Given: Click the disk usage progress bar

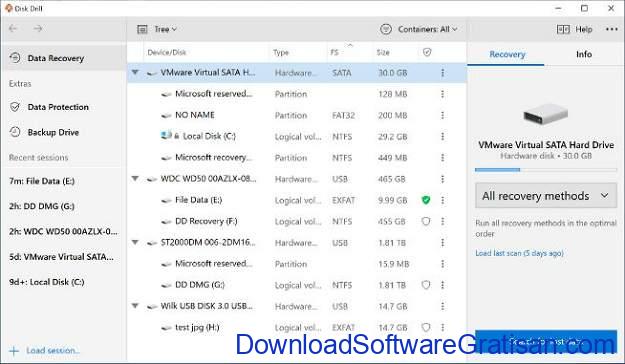Looking at the screenshot, I should 546,170.
